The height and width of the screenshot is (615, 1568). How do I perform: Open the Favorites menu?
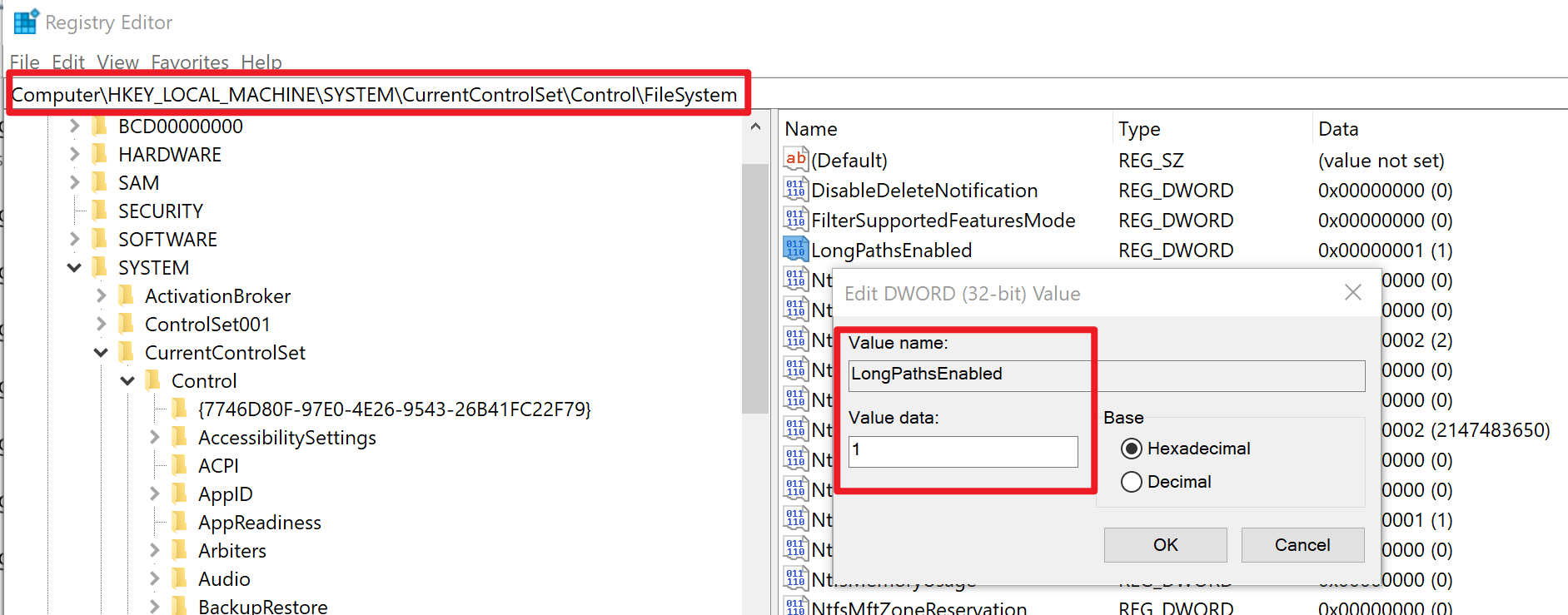(190, 62)
